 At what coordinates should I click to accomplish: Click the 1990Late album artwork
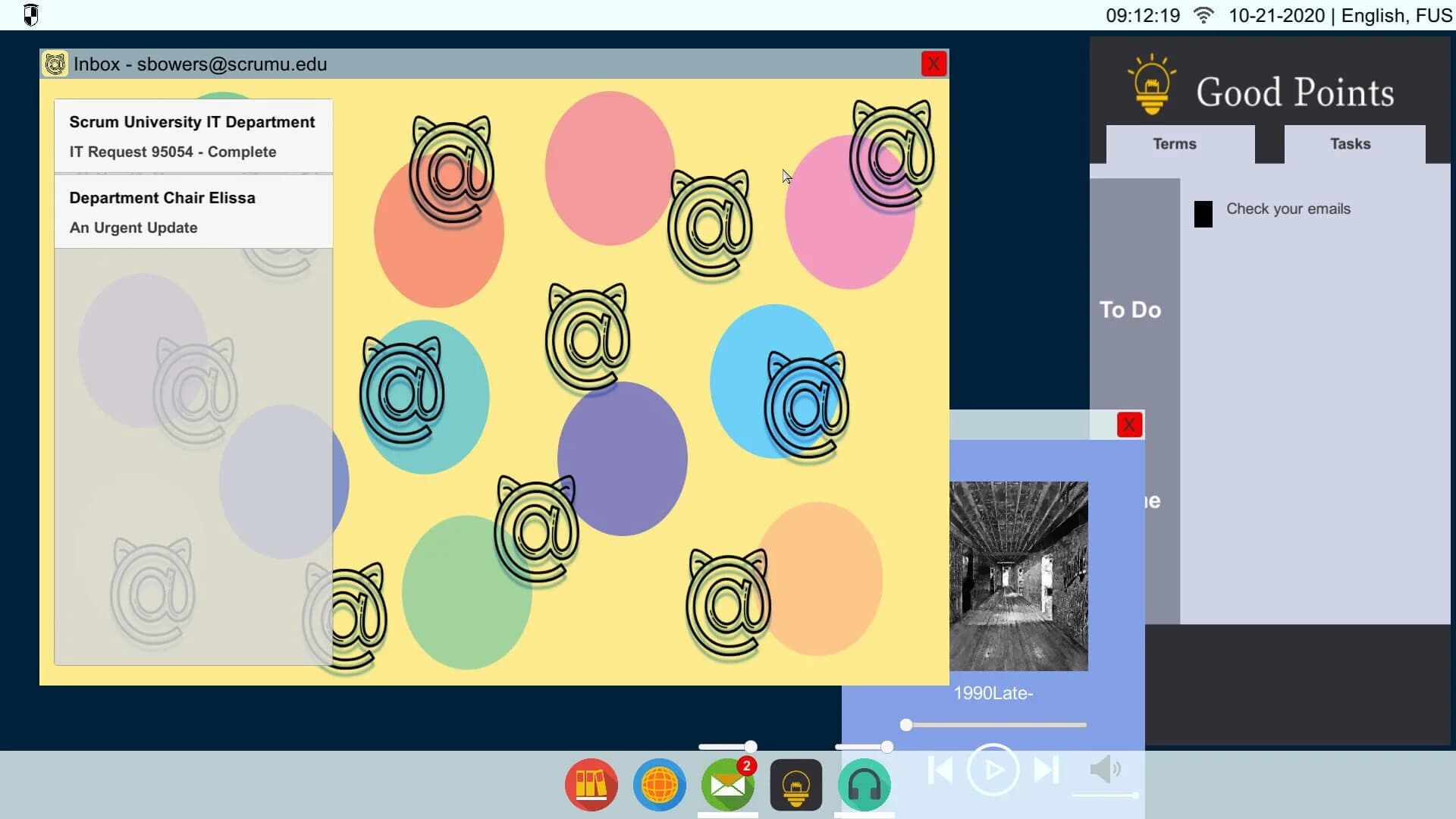[1019, 576]
